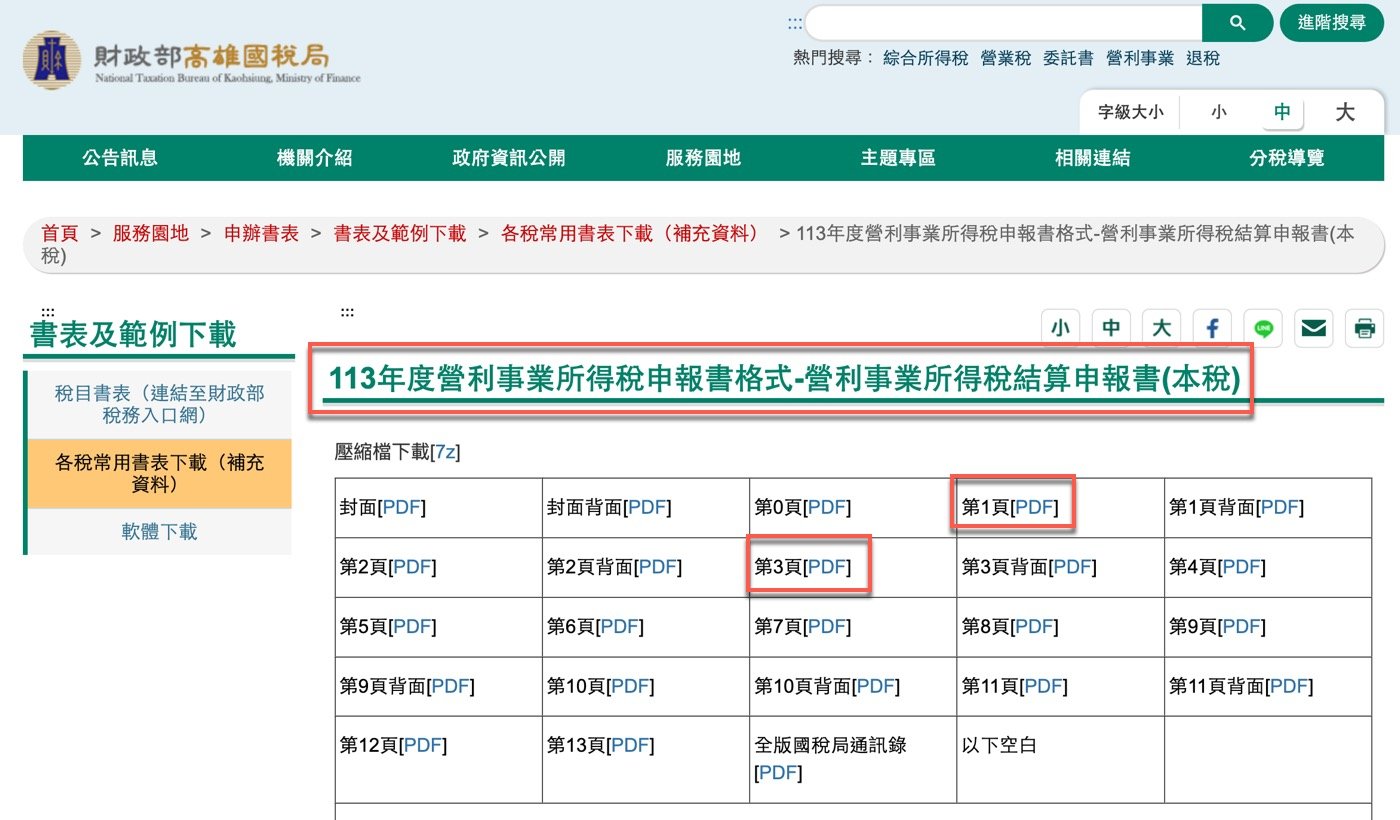Click the 進階搜尋 advanced search button
The height and width of the screenshot is (820, 1400).
(x=1331, y=22)
